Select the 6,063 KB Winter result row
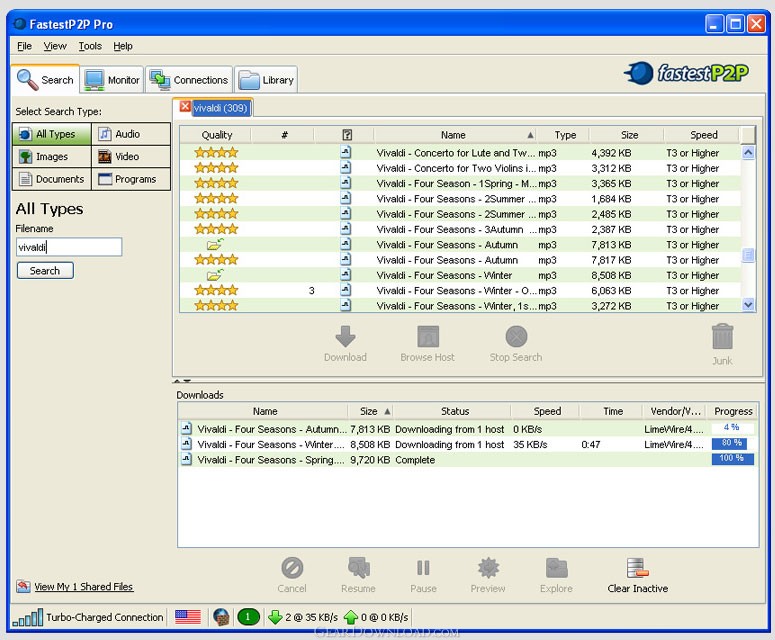 [460, 291]
